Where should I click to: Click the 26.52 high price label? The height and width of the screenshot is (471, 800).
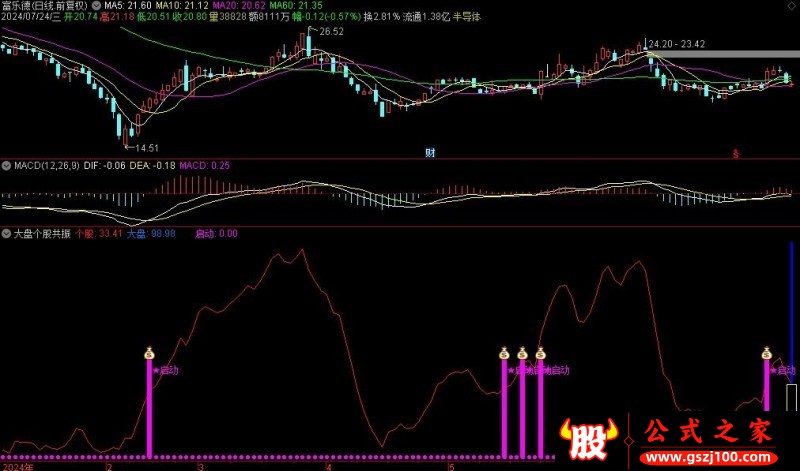click(331, 32)
